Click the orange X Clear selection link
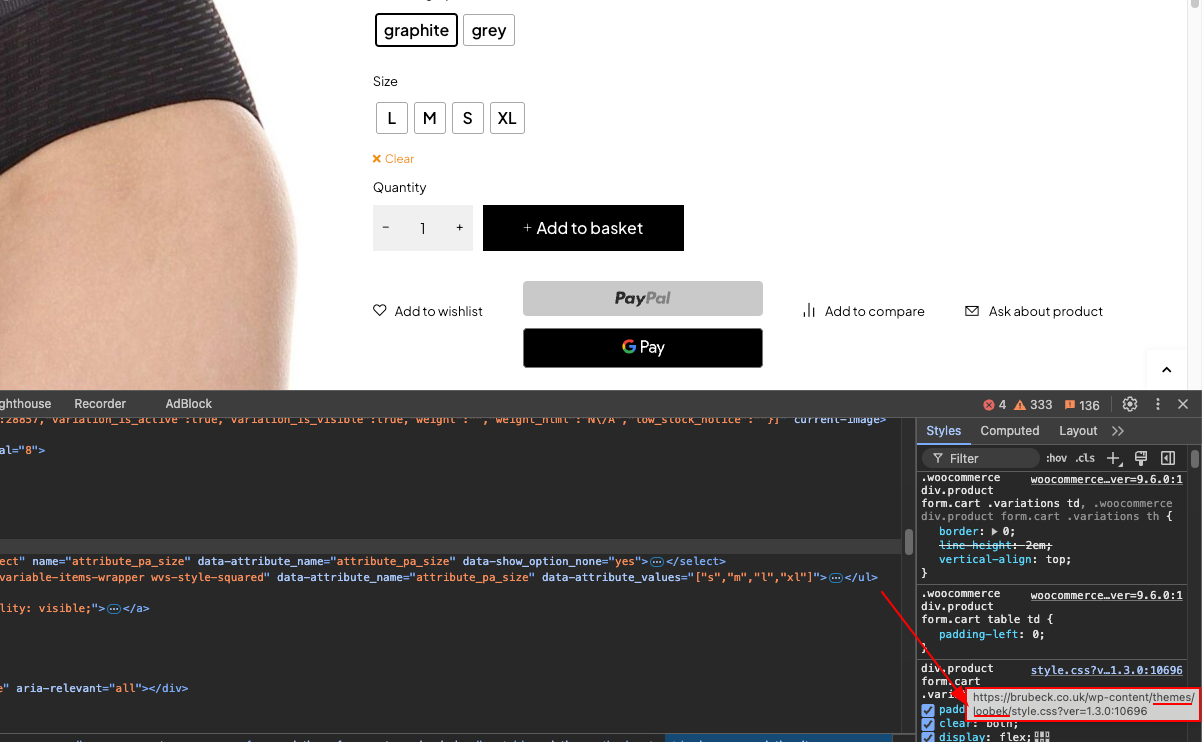The image size is (1202, 742). pos(393,159)
